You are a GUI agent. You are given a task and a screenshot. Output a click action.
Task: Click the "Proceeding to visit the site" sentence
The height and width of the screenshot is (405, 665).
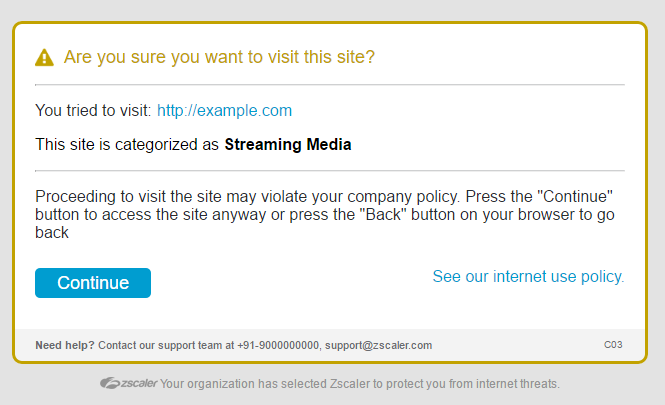[180, 196]
